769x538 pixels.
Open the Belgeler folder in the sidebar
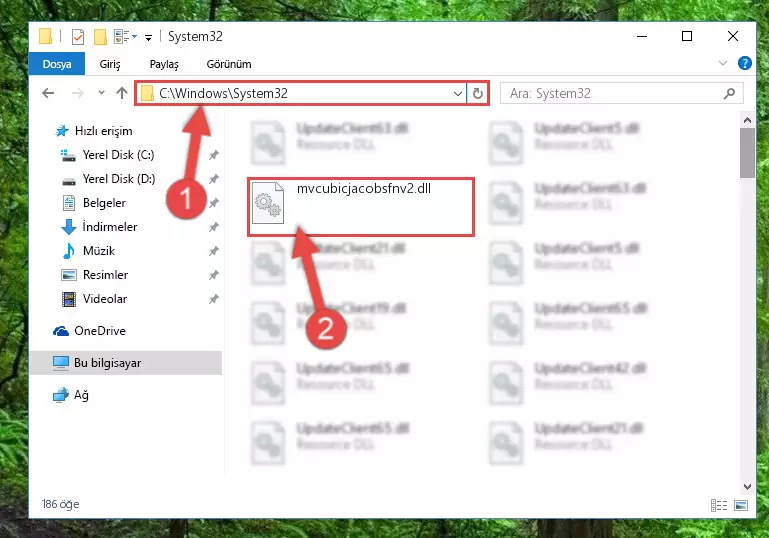(x=94, y=203)
